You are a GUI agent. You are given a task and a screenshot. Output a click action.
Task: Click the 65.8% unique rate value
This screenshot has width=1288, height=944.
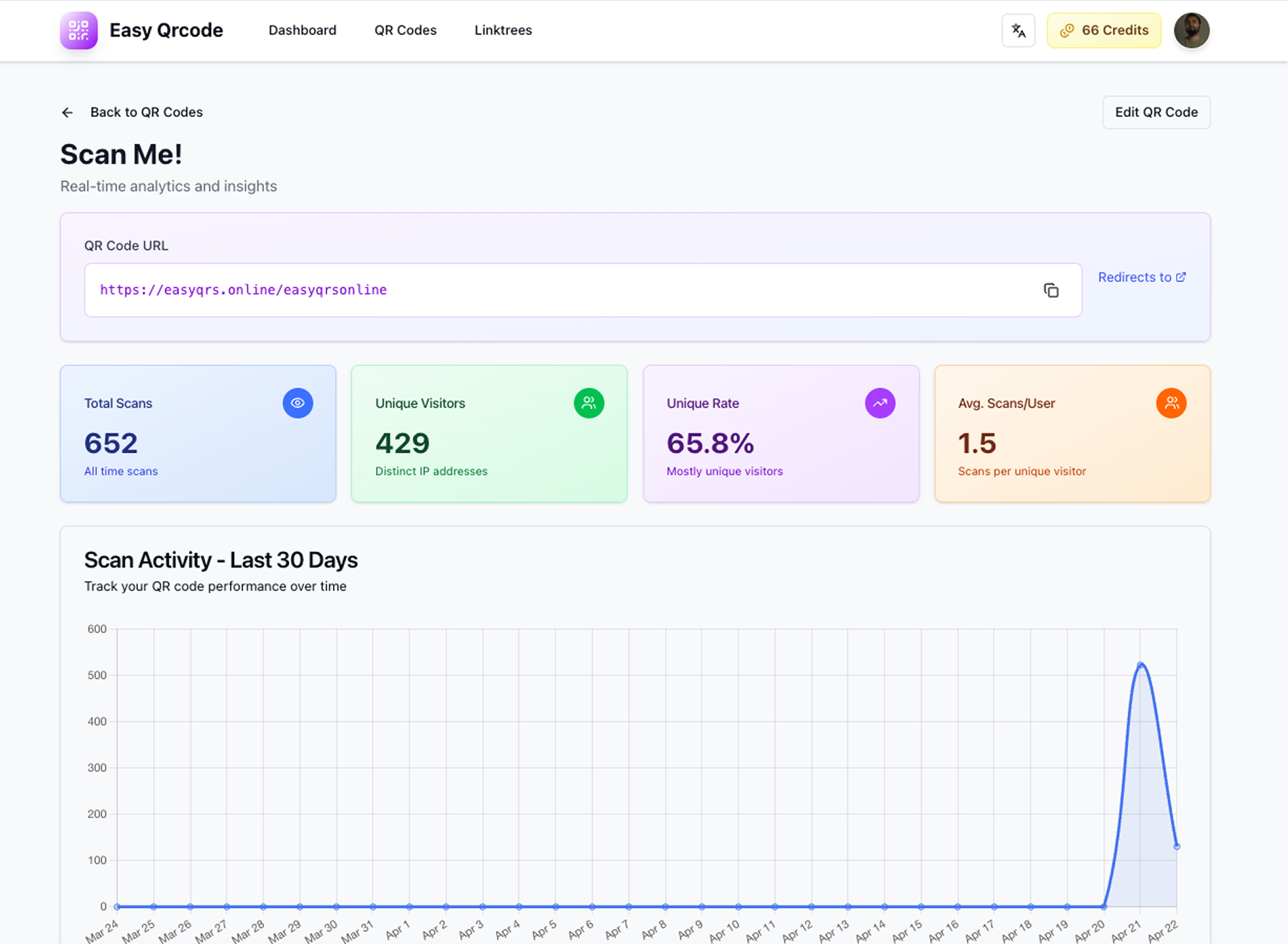pos(710,443)
